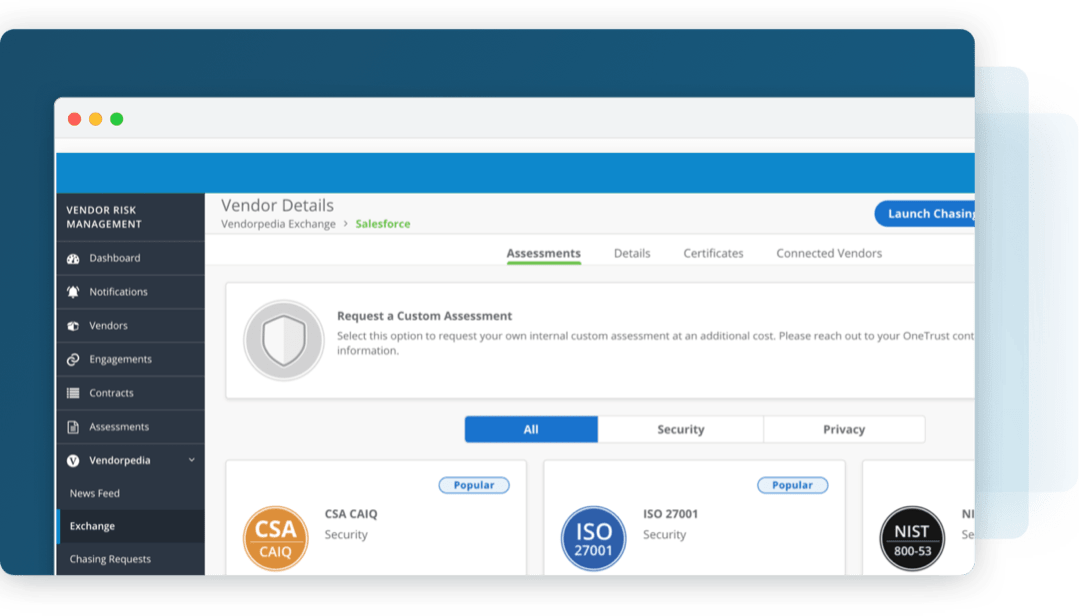The height and width of the screenshot is (616, 1080).
Task: Click the Request a Custom Assessment heading
Action: (424, 316)
